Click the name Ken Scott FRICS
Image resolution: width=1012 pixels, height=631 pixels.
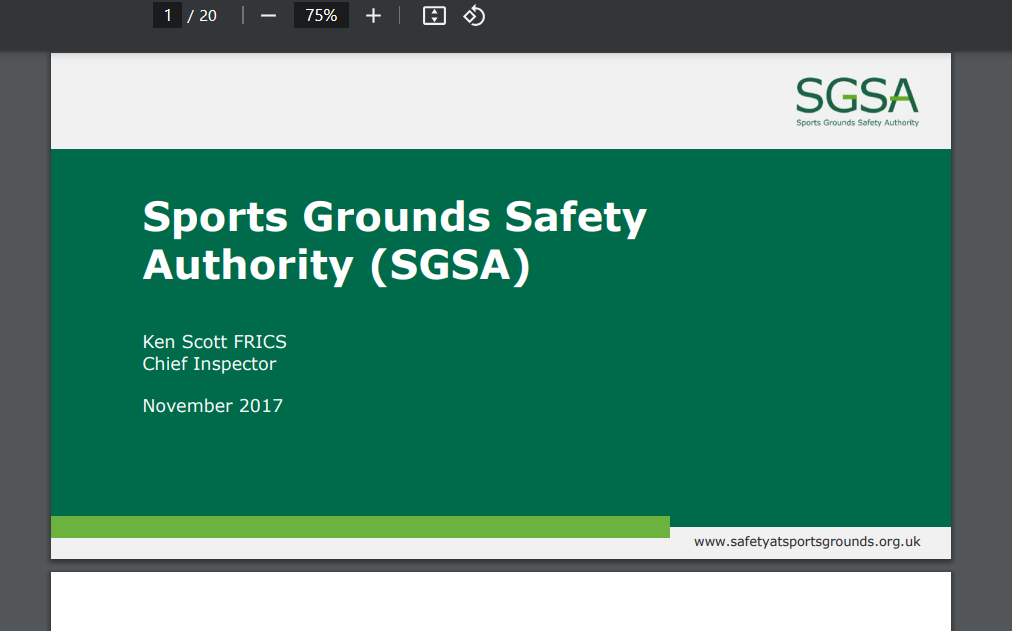click(214, 341)
